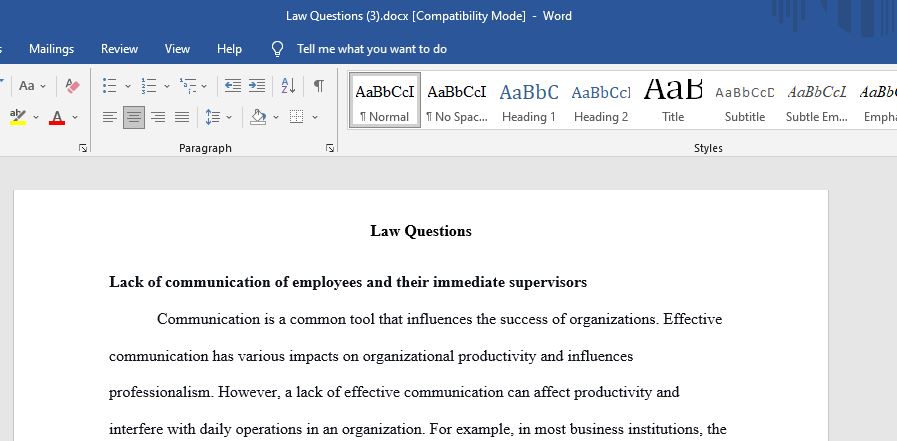Open line and paragraph spacing options
This screenshot has height=441, width=897.
point(219,117)
